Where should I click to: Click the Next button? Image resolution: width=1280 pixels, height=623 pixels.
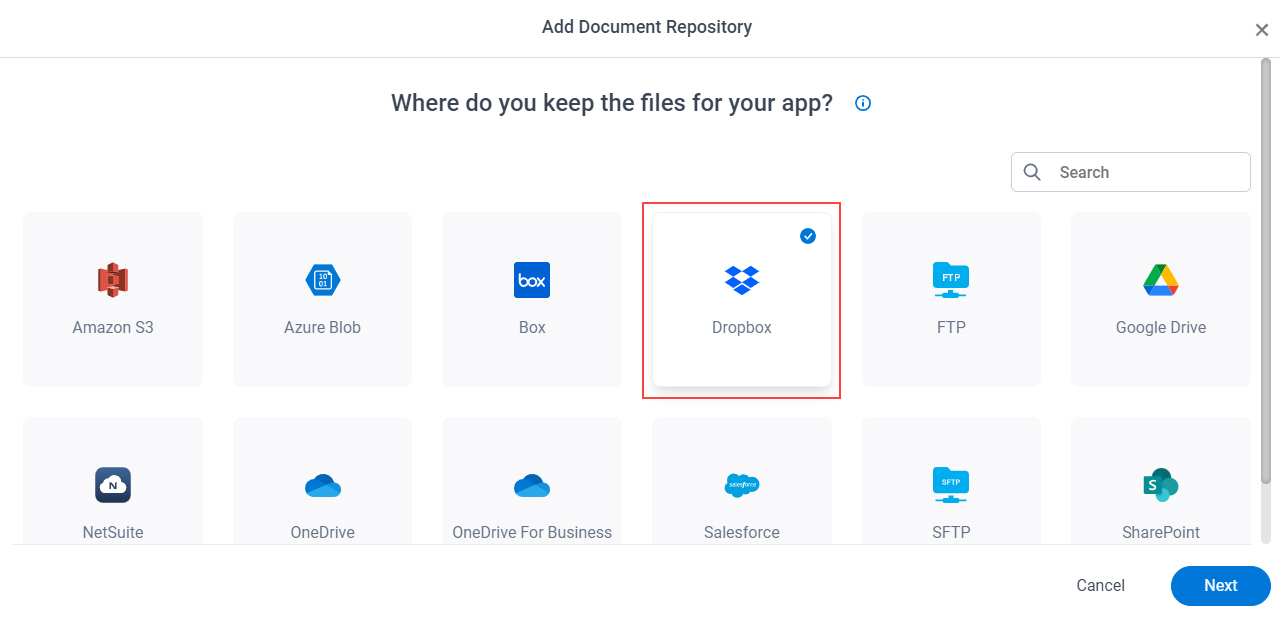1221,586
